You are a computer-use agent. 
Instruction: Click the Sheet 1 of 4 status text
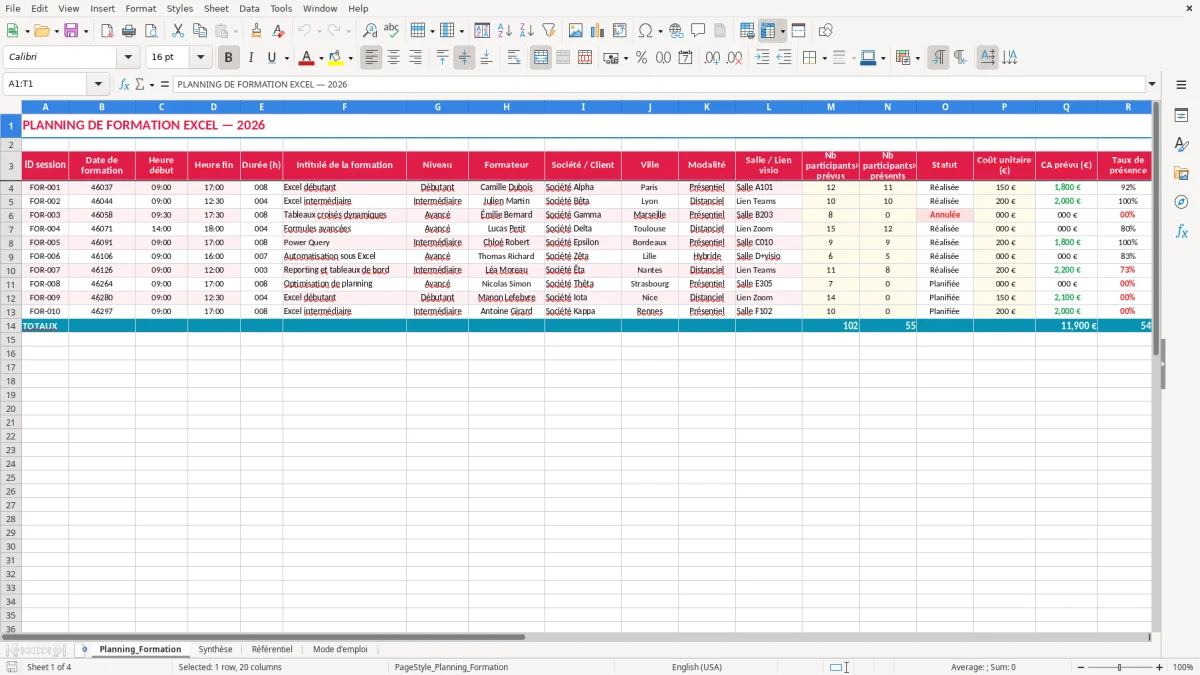pyautogui.click(x=49, y=667)
